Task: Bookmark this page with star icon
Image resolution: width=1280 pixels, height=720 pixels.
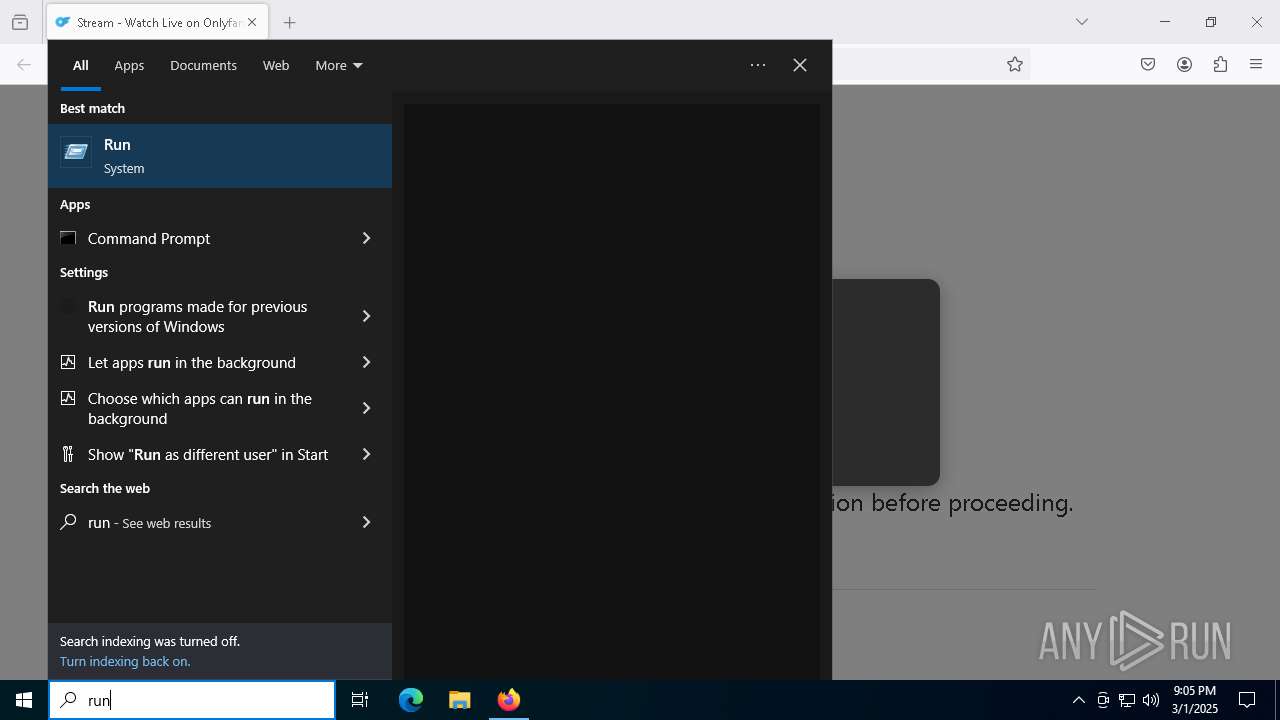Action: [x=1015, y=64]
